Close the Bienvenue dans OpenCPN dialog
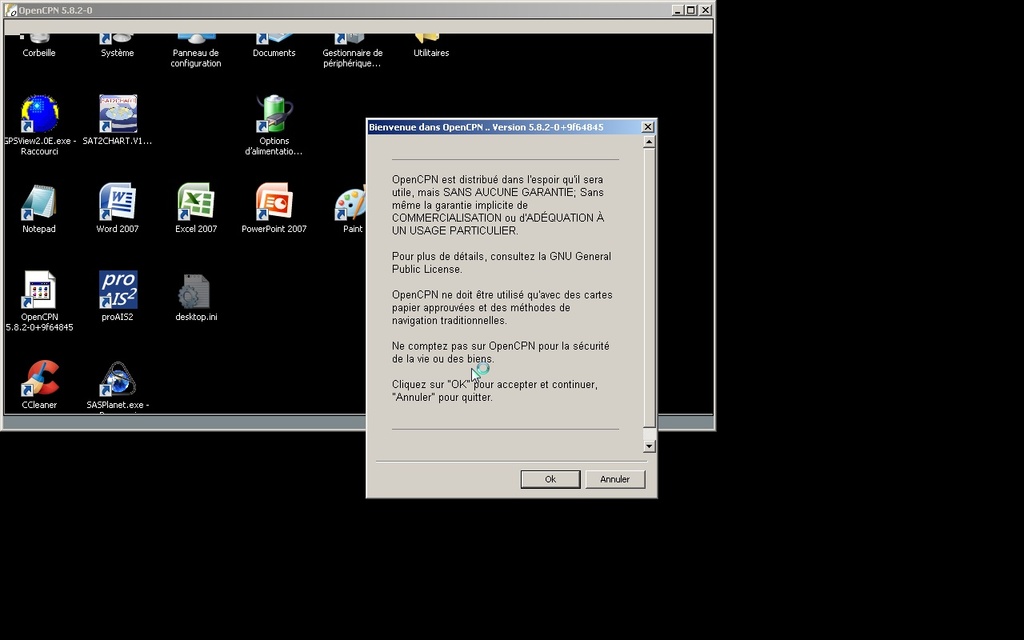This screenshot has height=640, width=1024. (x=648, y=127)
